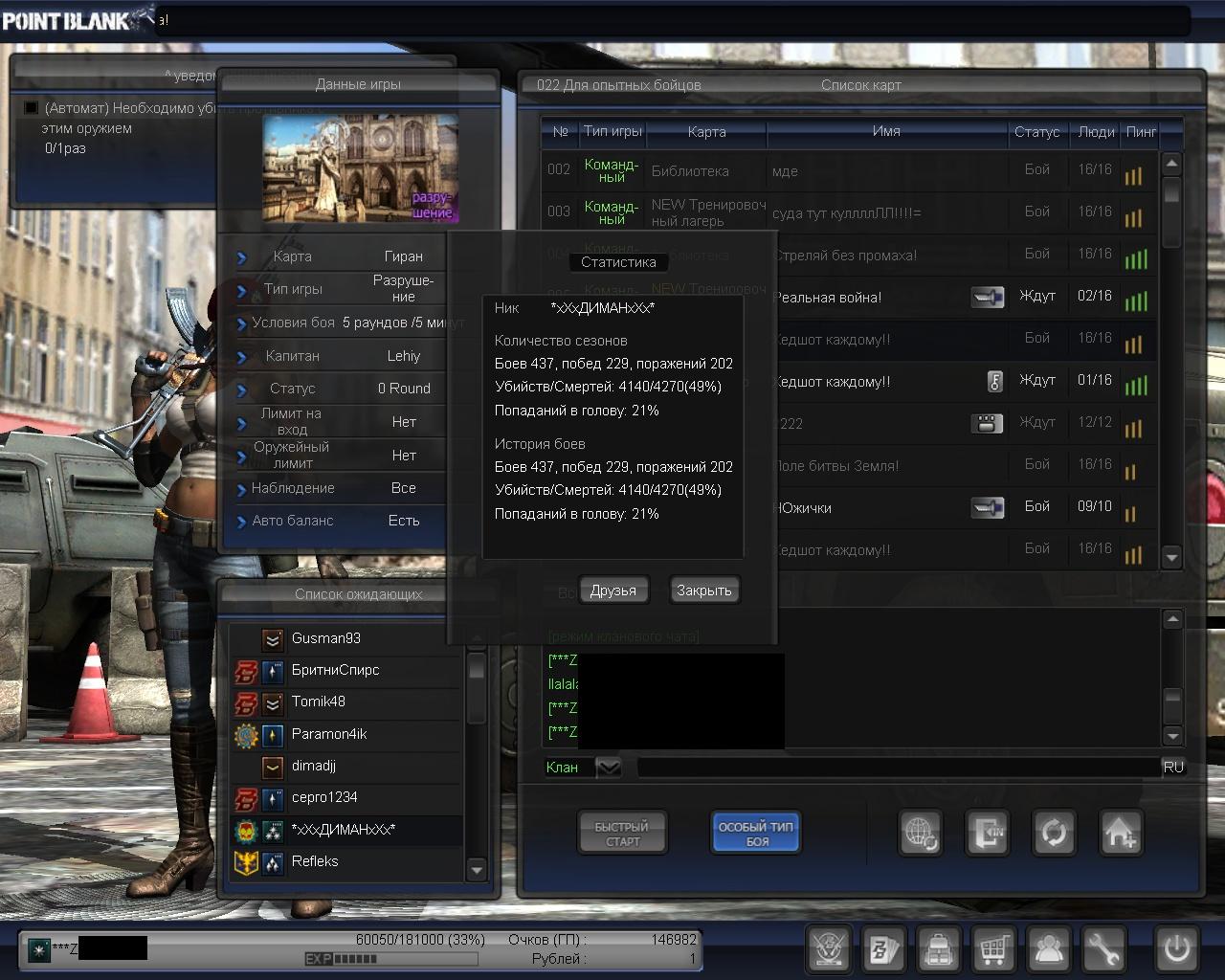Click eagle shield emblem beside Refleks

tap(247, 862)
